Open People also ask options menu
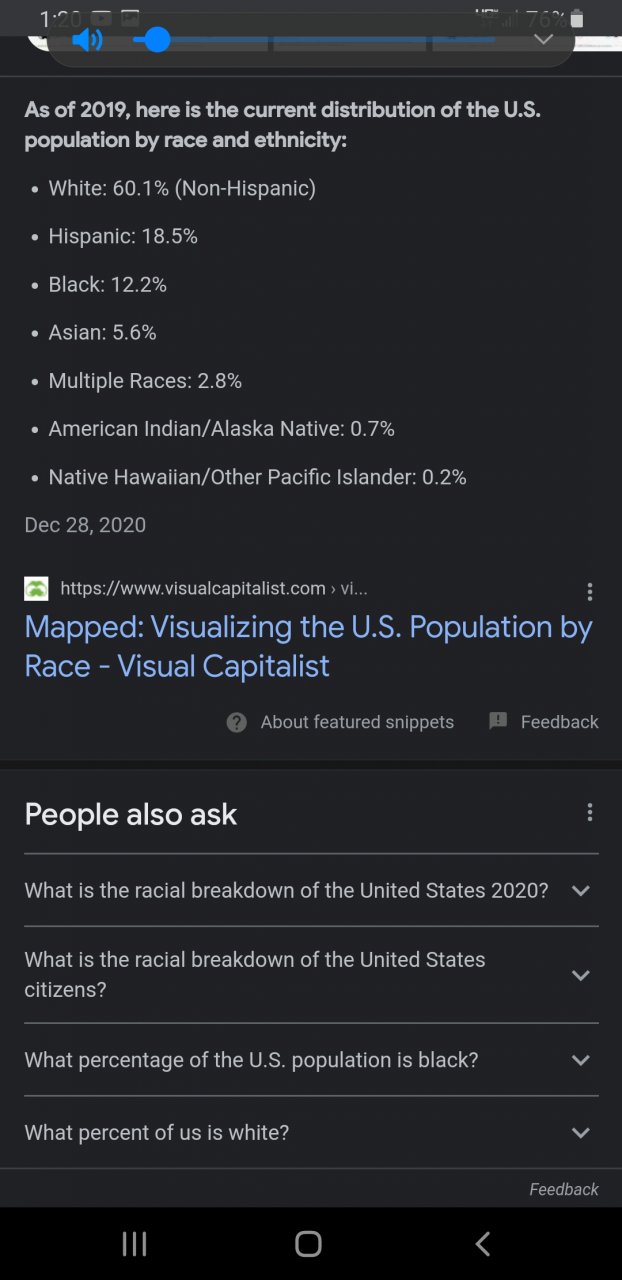Screen dimensions: 622x1280 click(x=590, y=812)
